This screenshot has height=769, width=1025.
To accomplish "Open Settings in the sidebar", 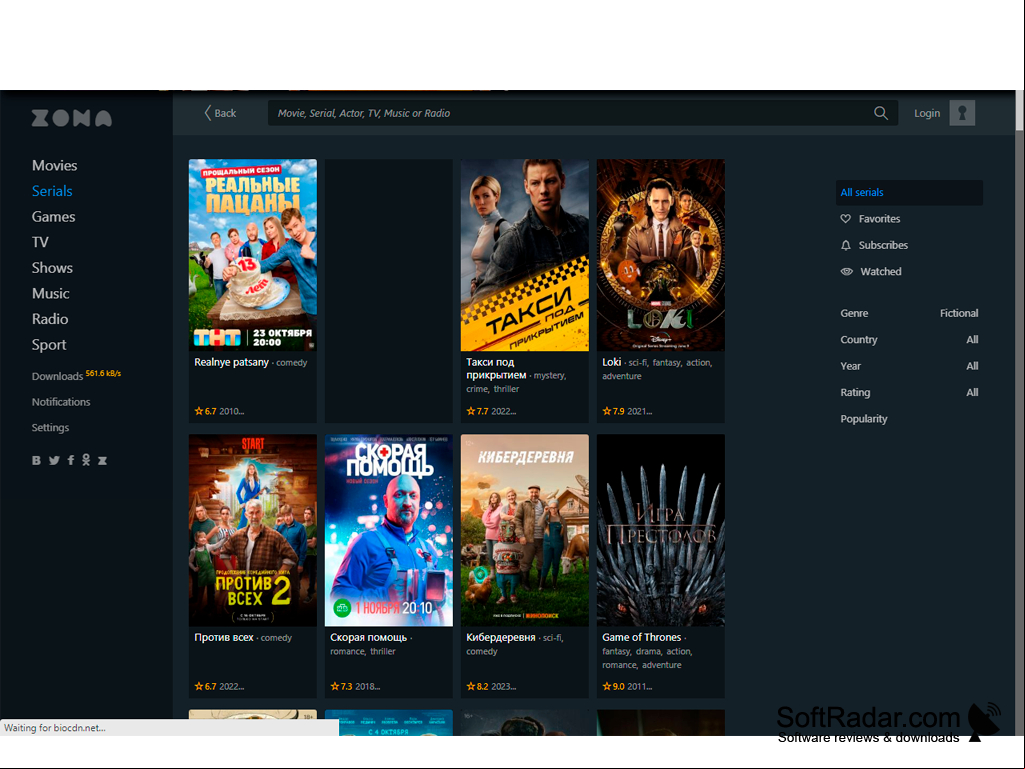I will (x=50, y=428).
